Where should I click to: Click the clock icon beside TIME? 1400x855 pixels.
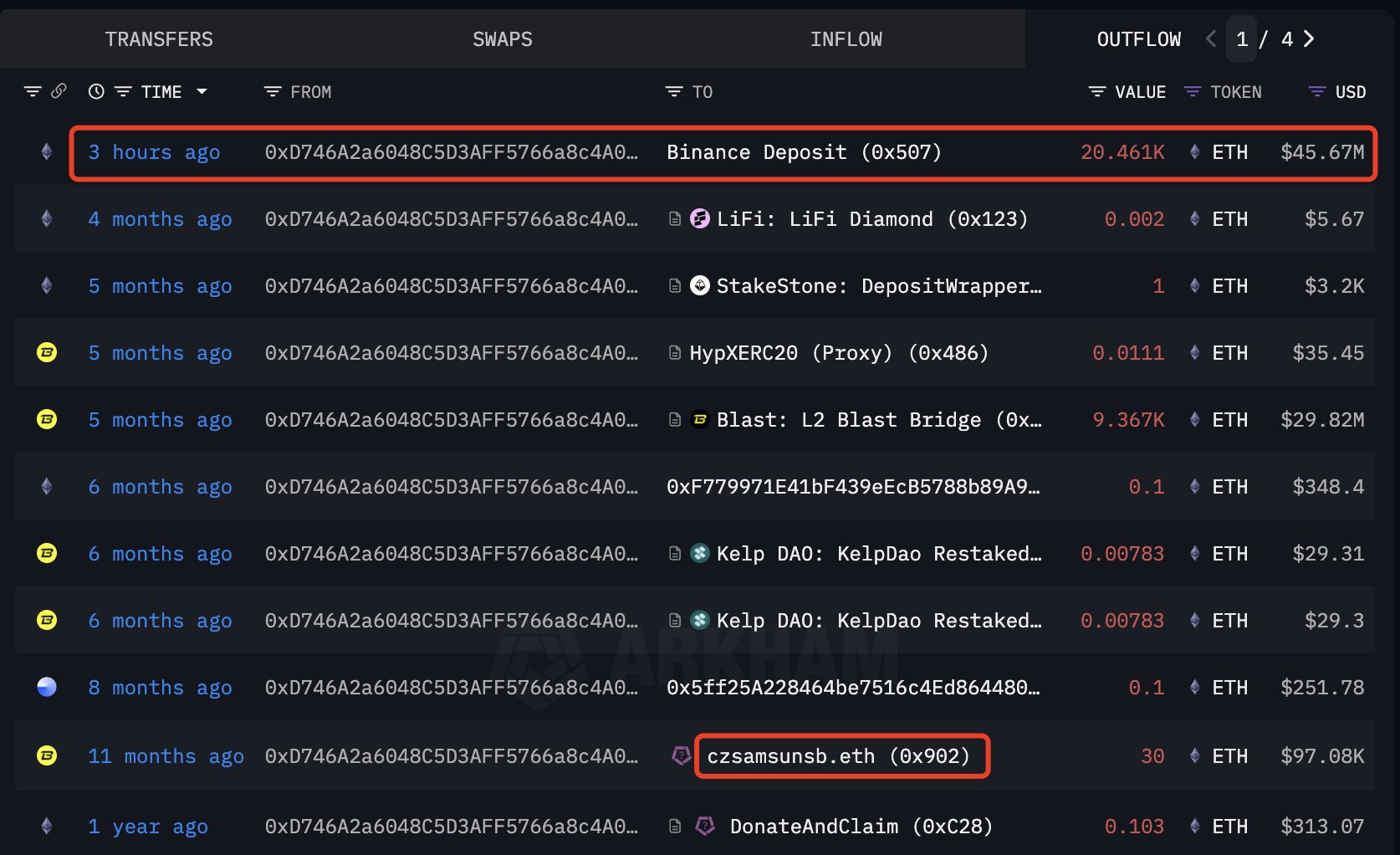[96, 91]
